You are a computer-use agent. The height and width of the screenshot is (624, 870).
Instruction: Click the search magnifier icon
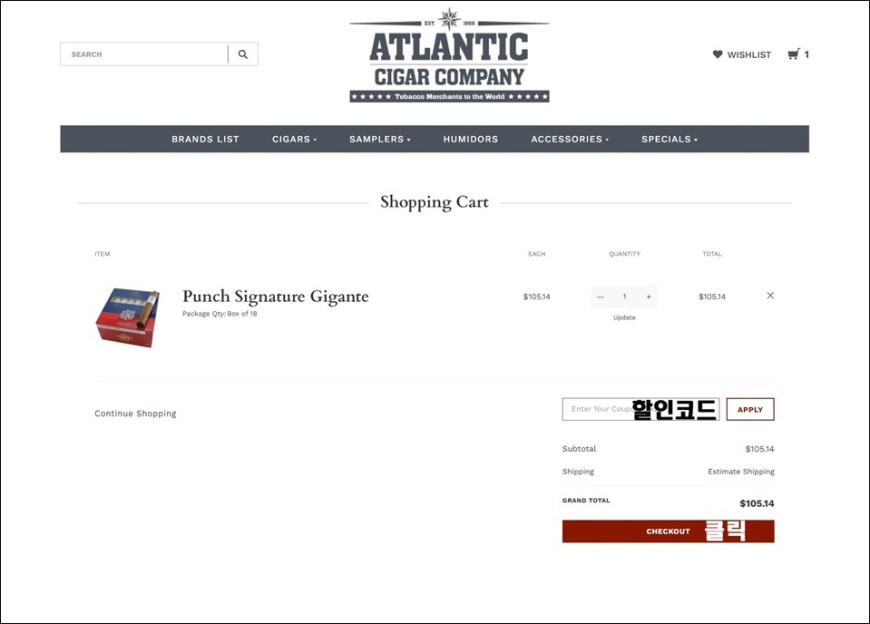[243, 54]
